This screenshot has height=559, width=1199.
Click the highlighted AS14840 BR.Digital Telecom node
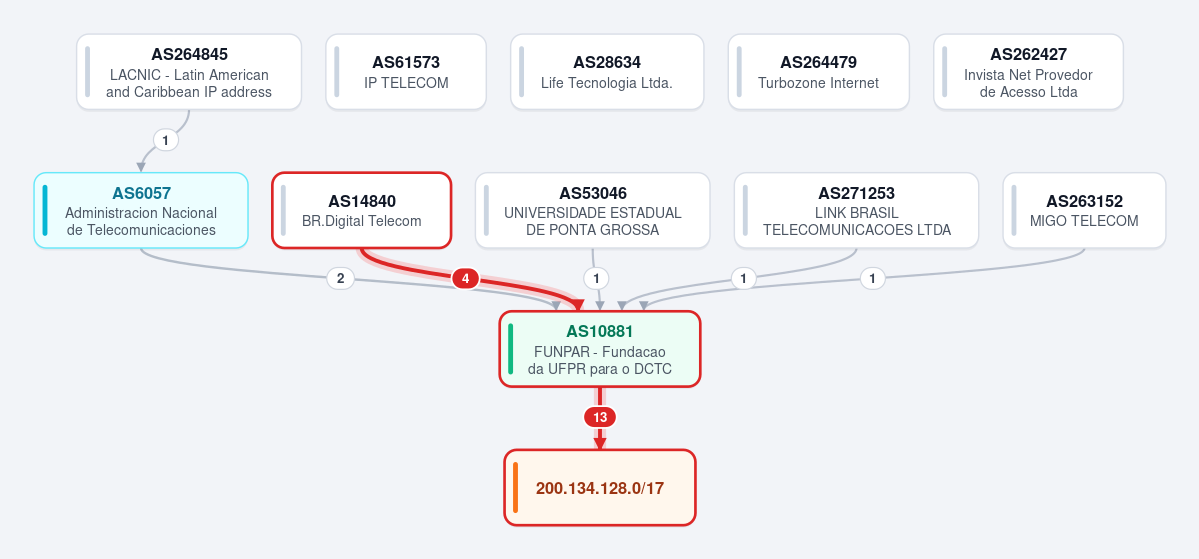pos(362,210)
